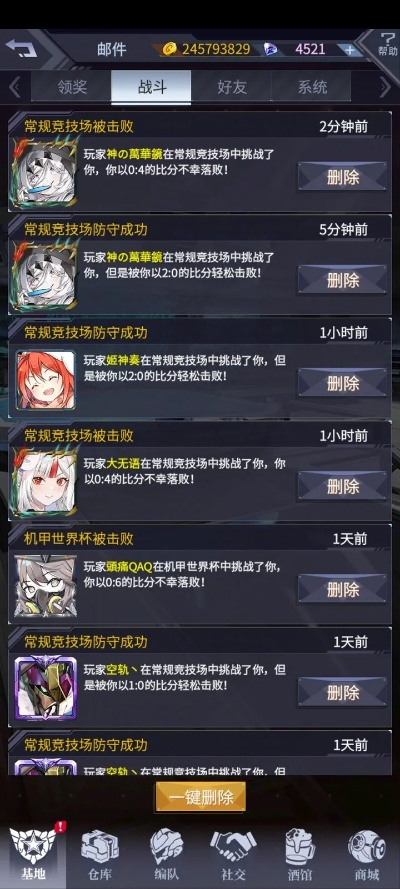Delete the 2分钟前 defeat mail
Image resolution: width=400 pixels, height=889 pixels.
coord(343,177)
